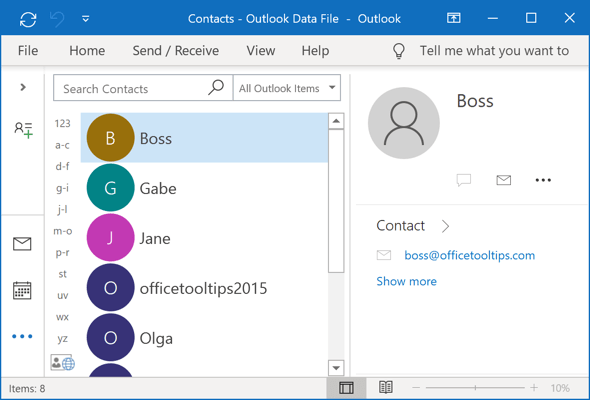Click the instant message icon for Boss

coord(464,180)
